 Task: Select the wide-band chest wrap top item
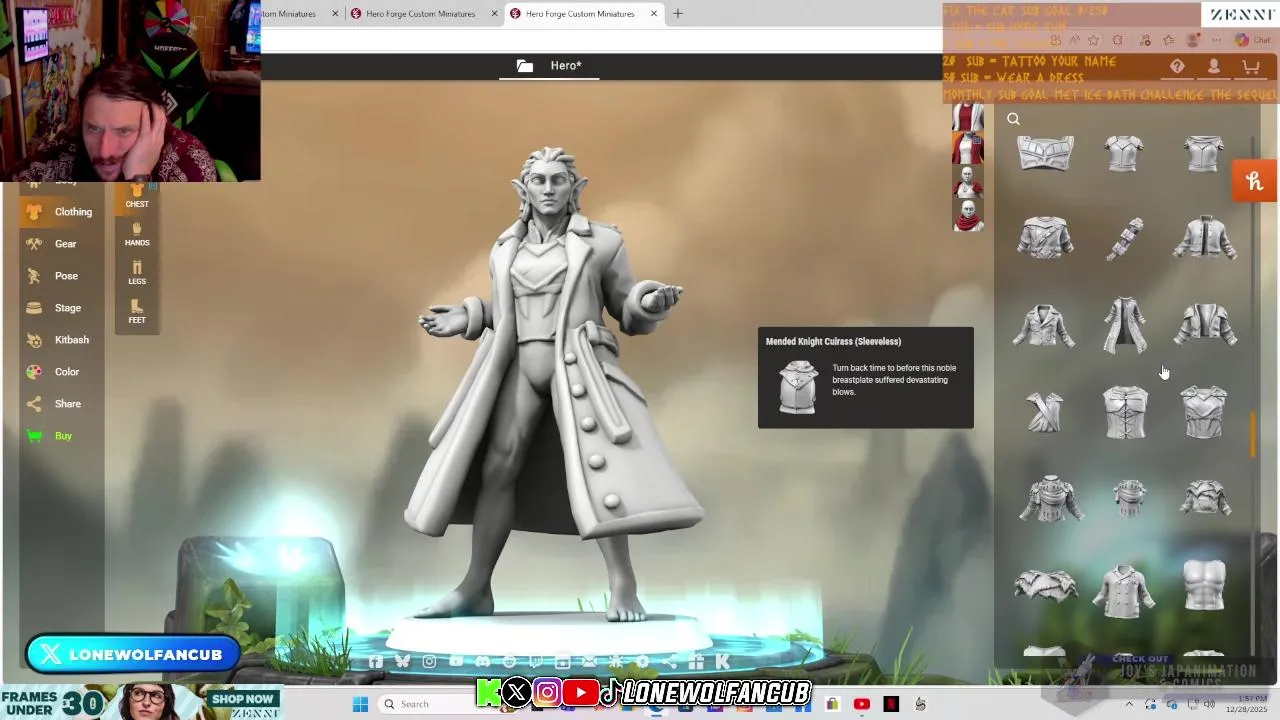[x=1045, y=154]
